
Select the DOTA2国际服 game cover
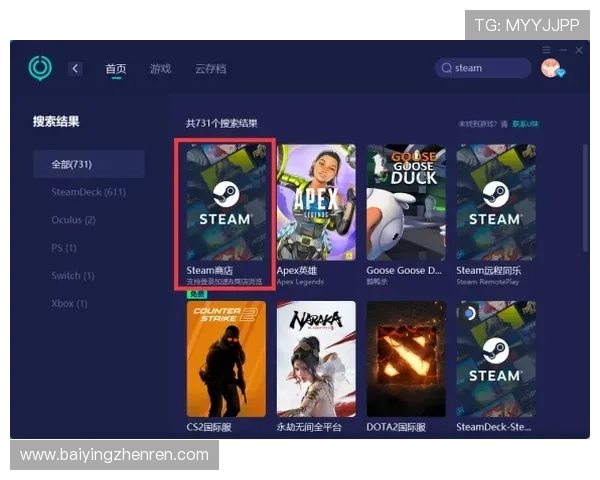pos(405,359)
